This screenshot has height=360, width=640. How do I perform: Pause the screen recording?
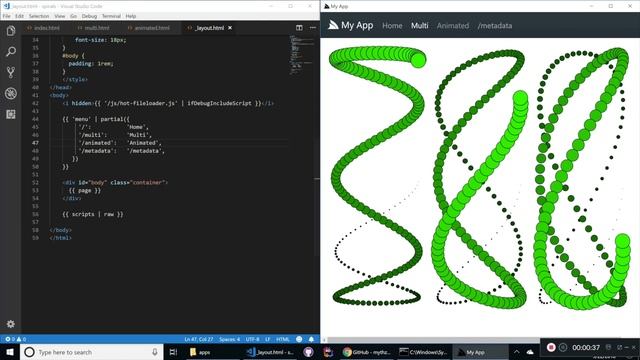click(563, 347)
